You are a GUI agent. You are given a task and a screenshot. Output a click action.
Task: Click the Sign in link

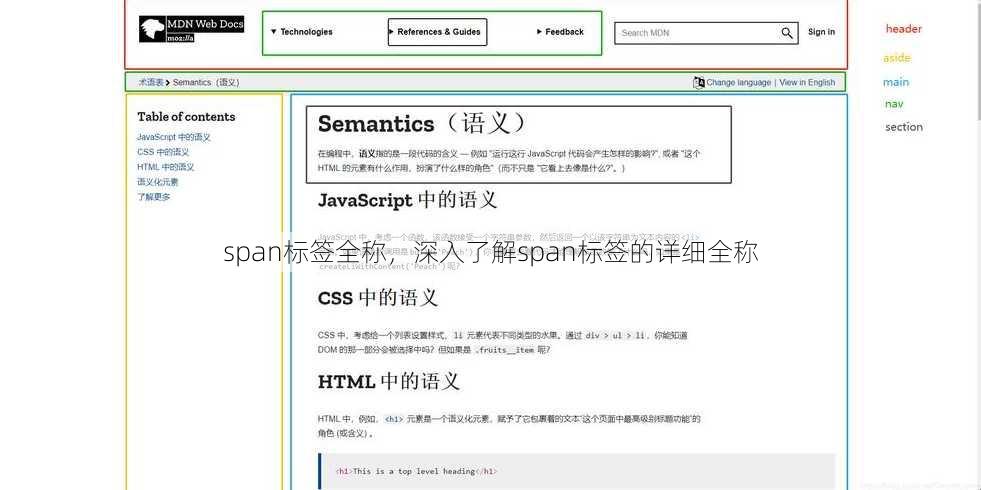click(x=821, y=32)
